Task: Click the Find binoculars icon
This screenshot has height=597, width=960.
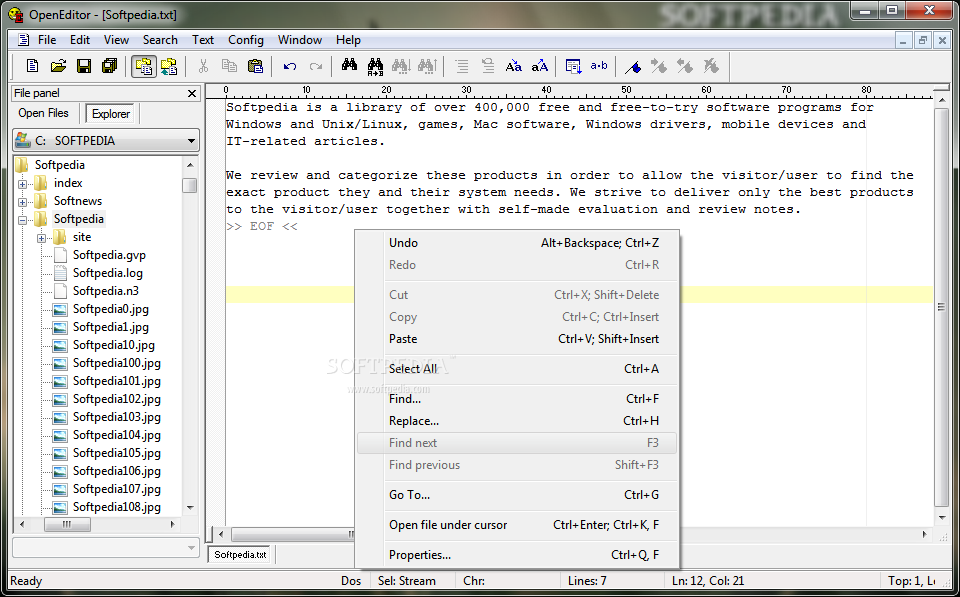Action: point(350,66)
